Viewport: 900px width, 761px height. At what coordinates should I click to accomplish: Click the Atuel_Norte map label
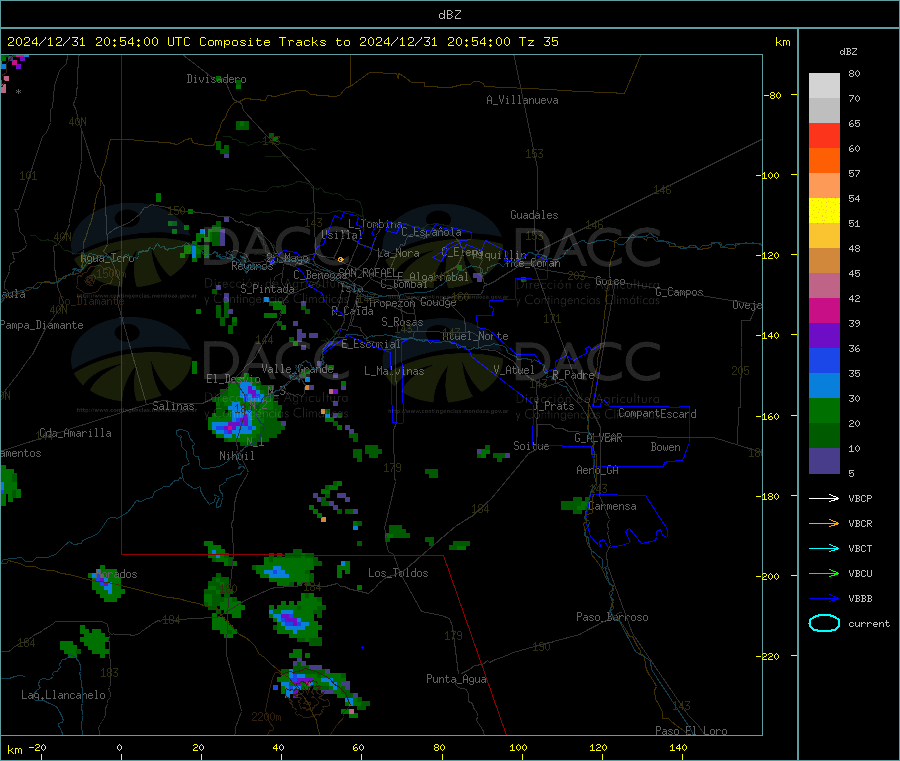475,336
